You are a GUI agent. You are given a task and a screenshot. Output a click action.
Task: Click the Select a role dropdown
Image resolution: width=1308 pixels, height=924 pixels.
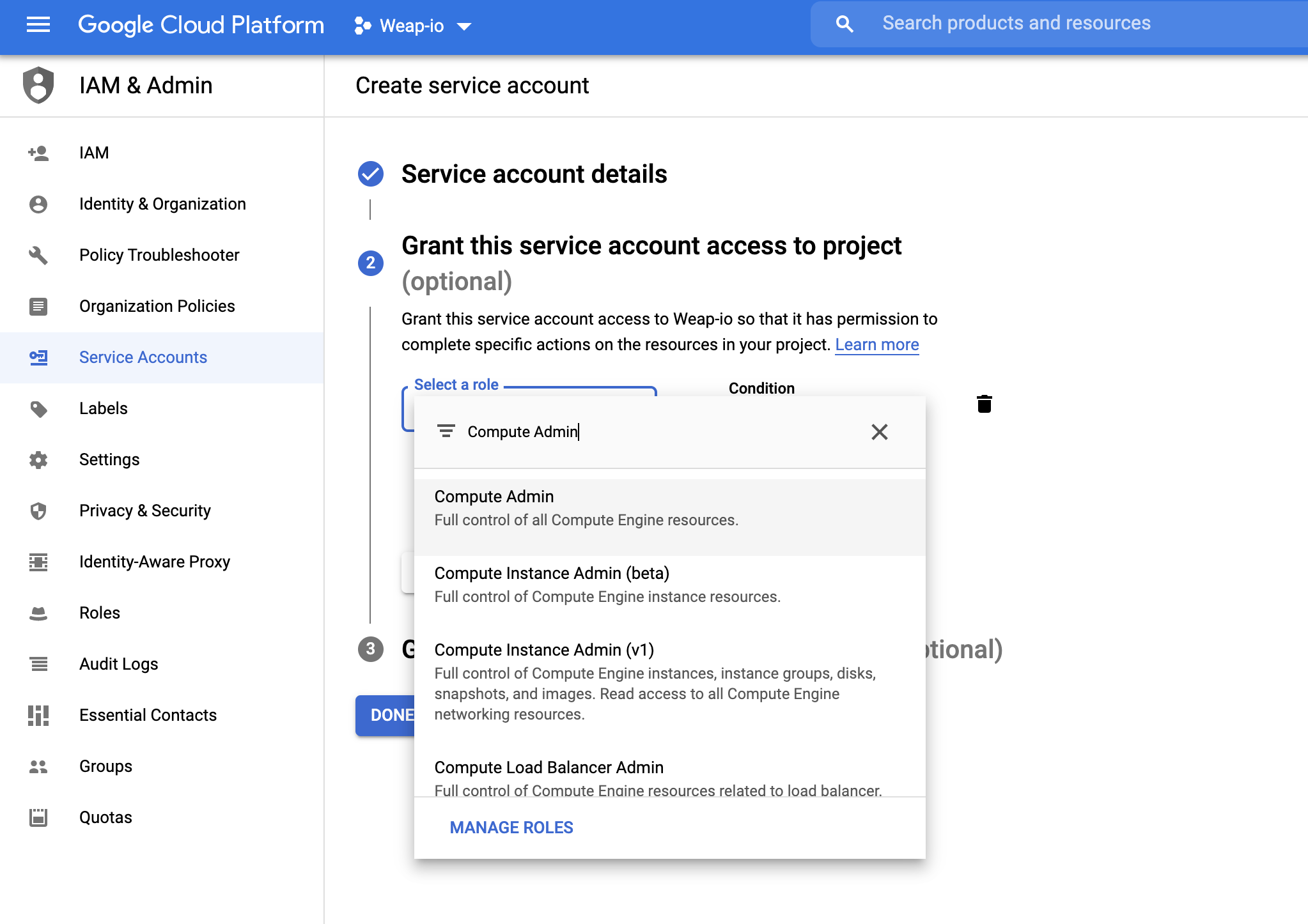[x=529, y=409]
